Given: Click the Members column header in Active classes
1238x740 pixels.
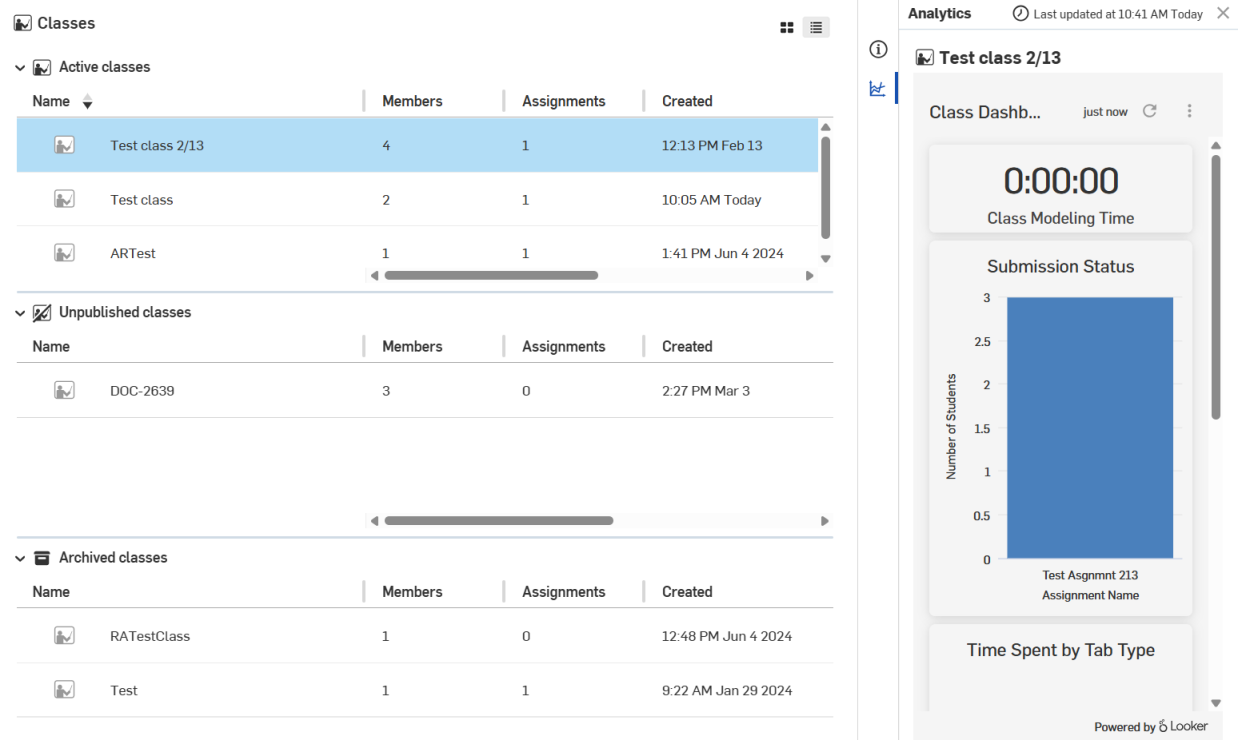Looking at the screenshot, I should point(412,101).
